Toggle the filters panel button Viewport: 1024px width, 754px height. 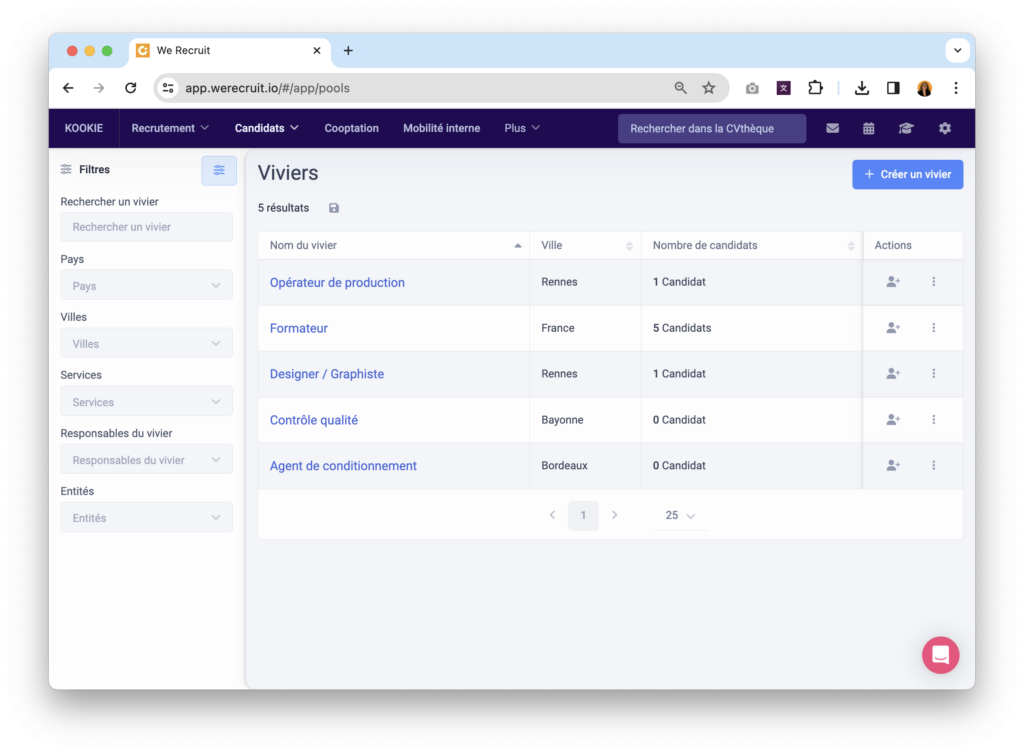point(219,170)
